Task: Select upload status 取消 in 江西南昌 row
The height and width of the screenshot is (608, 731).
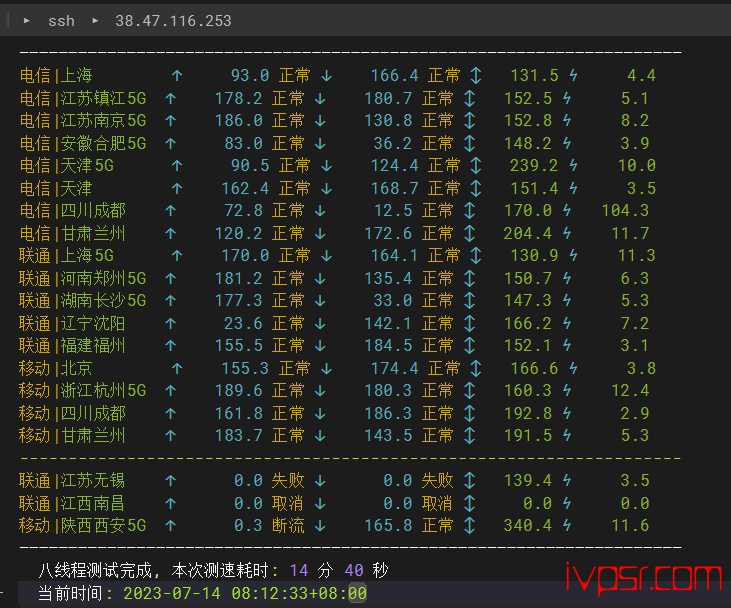Action: pyautogui.click(x=288, y=503)
